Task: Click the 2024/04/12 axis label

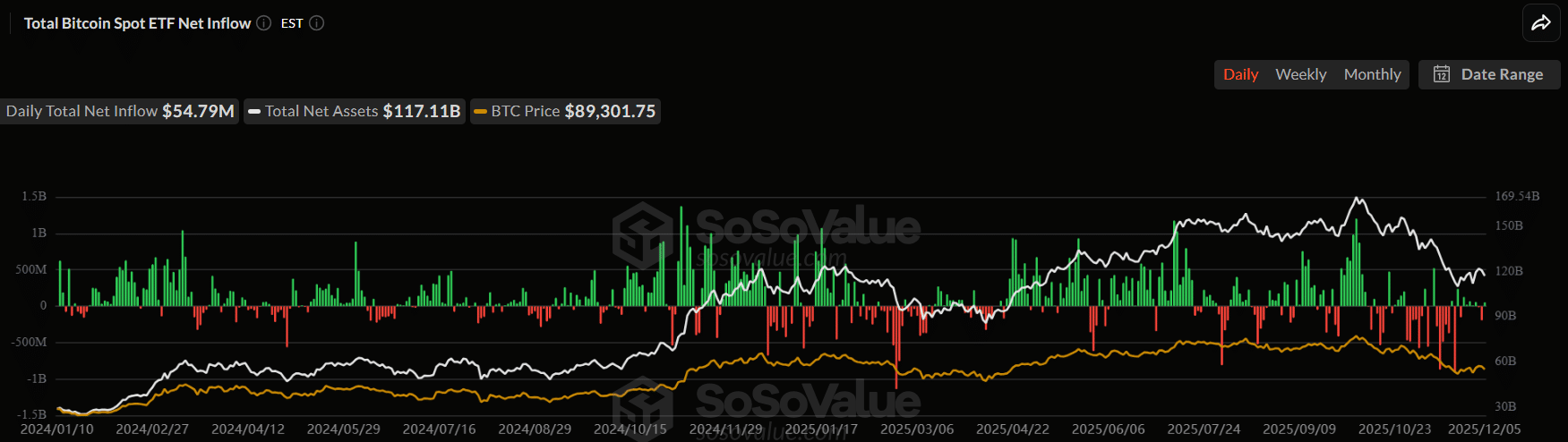Action: pyautogui.click(x=248, y=429)
